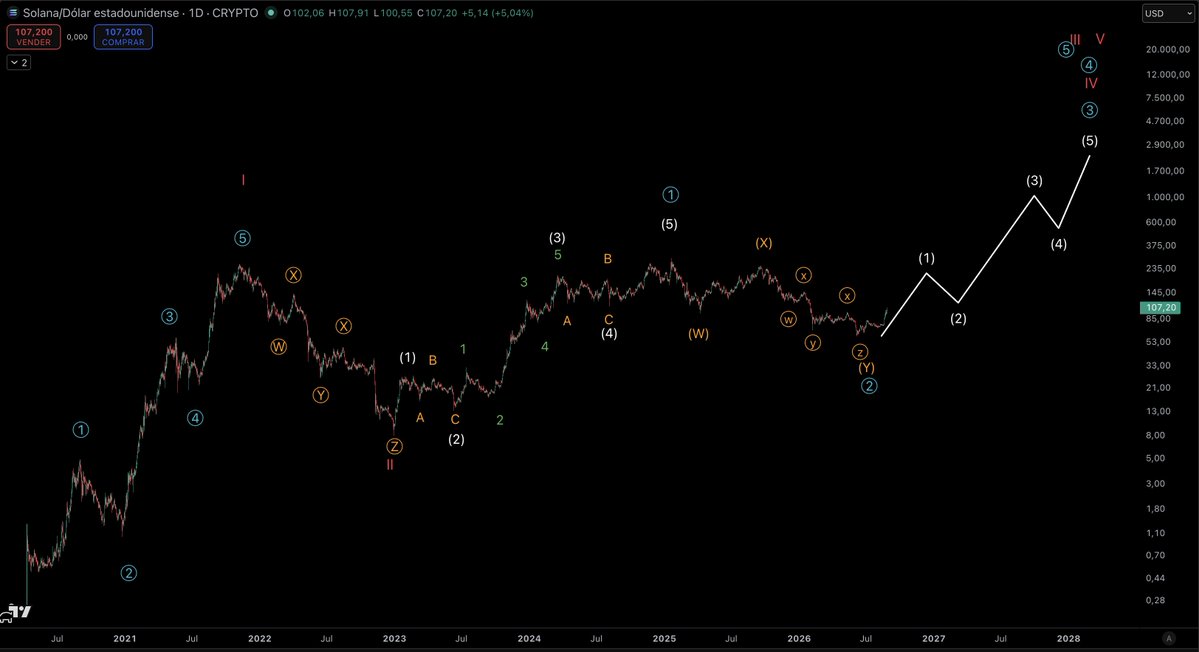
Task: Click the +5,14 (+5,04%) change text
Action: (497, 13)
